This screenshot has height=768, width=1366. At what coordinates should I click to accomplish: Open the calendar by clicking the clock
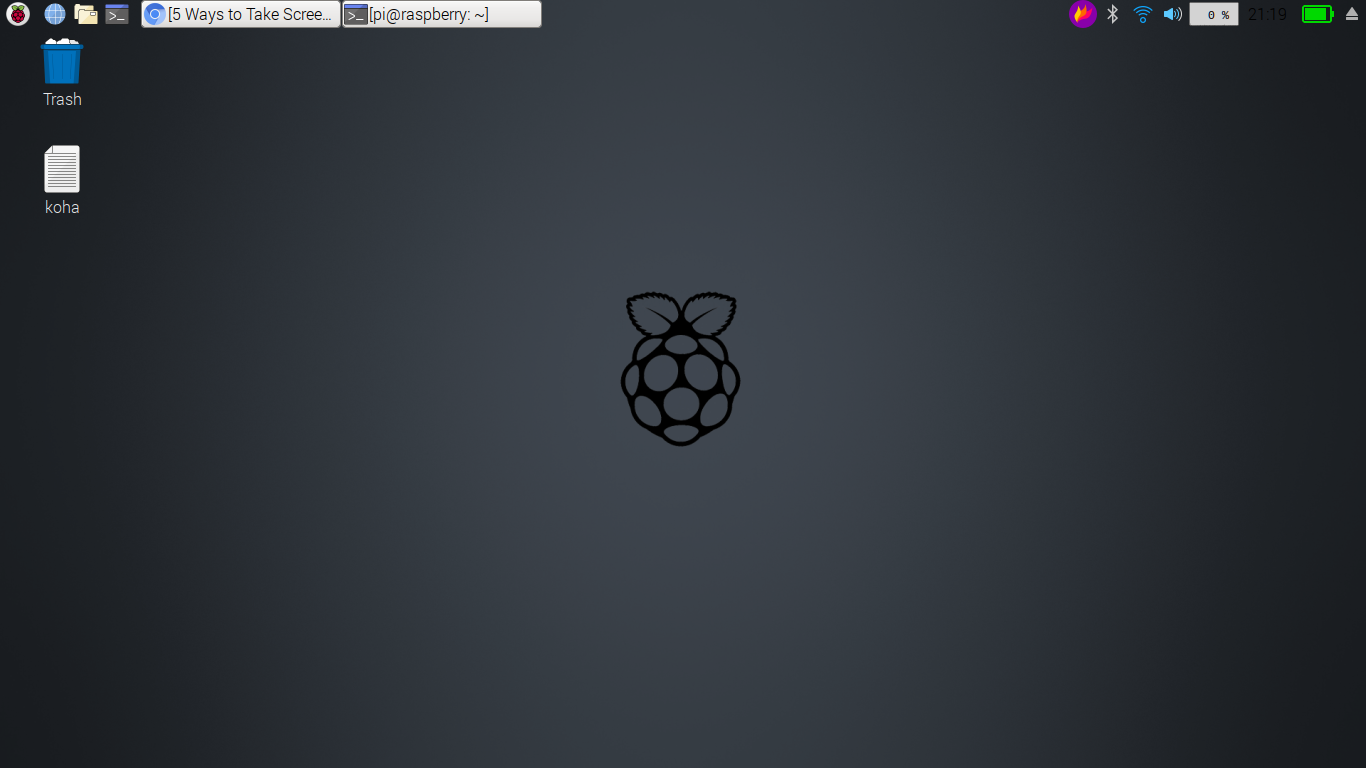coord(1267,14)
